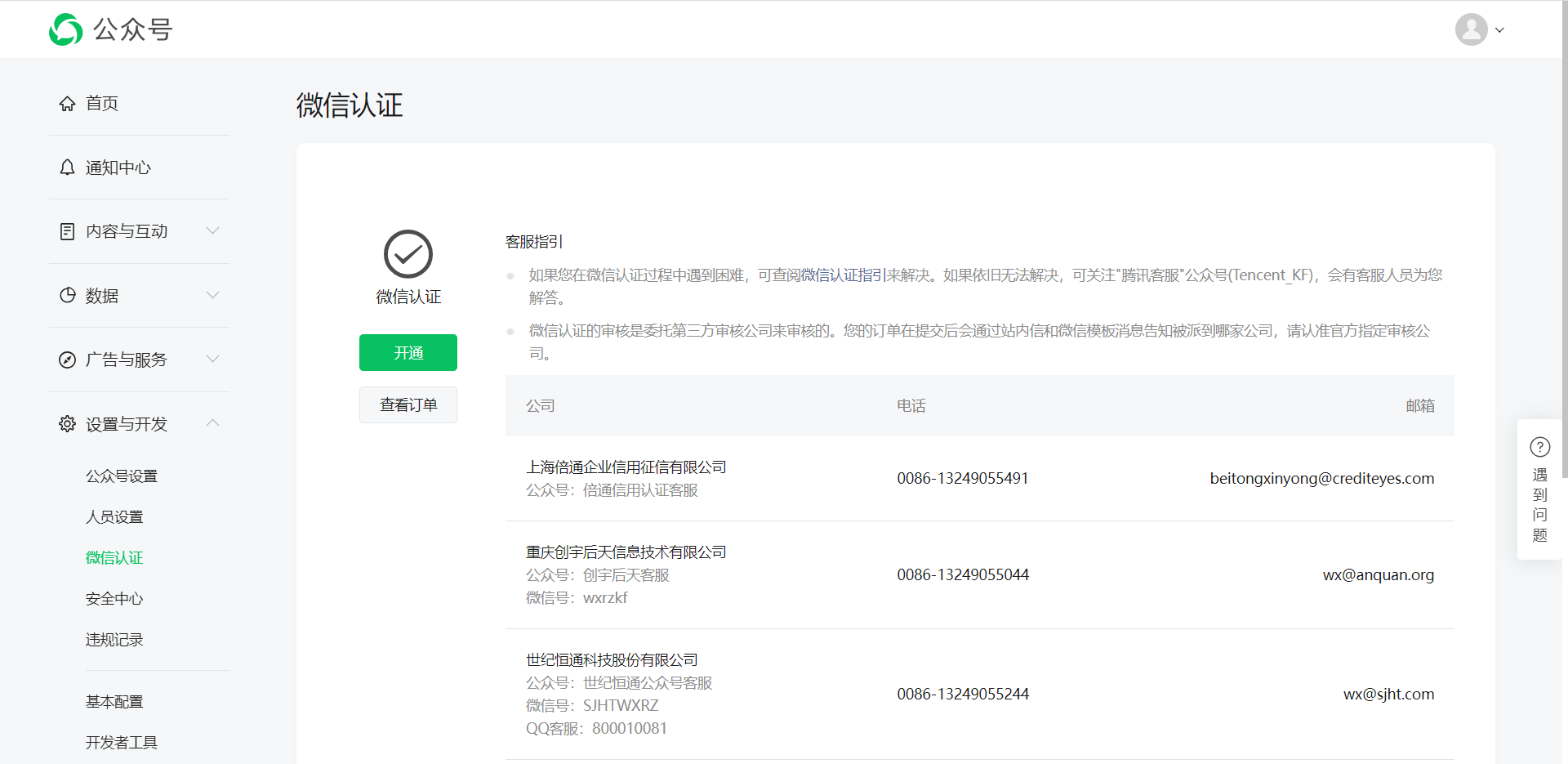This screenshot has width=1568, height=764.
Task: Select 微信认证 in sidebar
Action: click(114, 557)
